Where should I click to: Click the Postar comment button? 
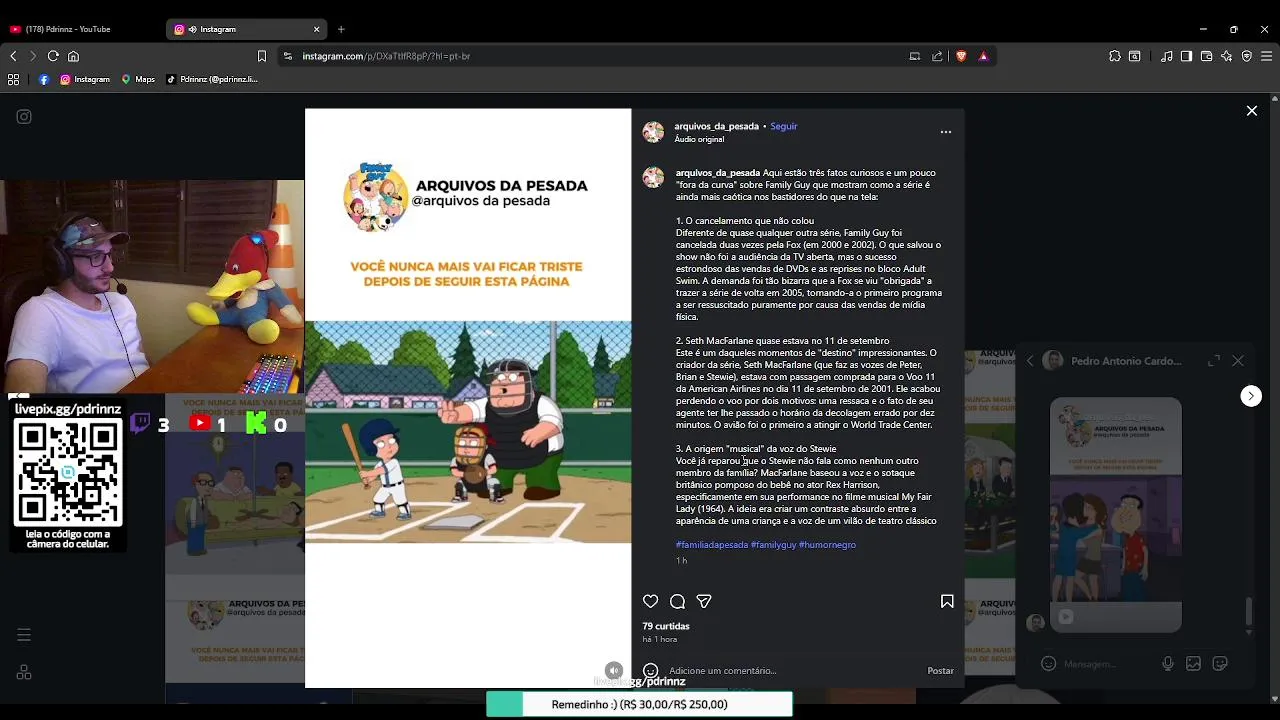tap(940, 671)
